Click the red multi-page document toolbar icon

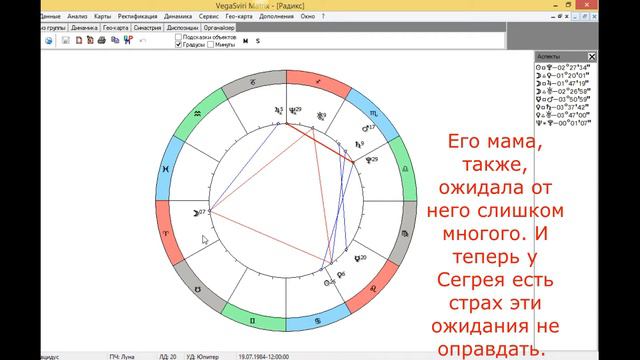90,40
